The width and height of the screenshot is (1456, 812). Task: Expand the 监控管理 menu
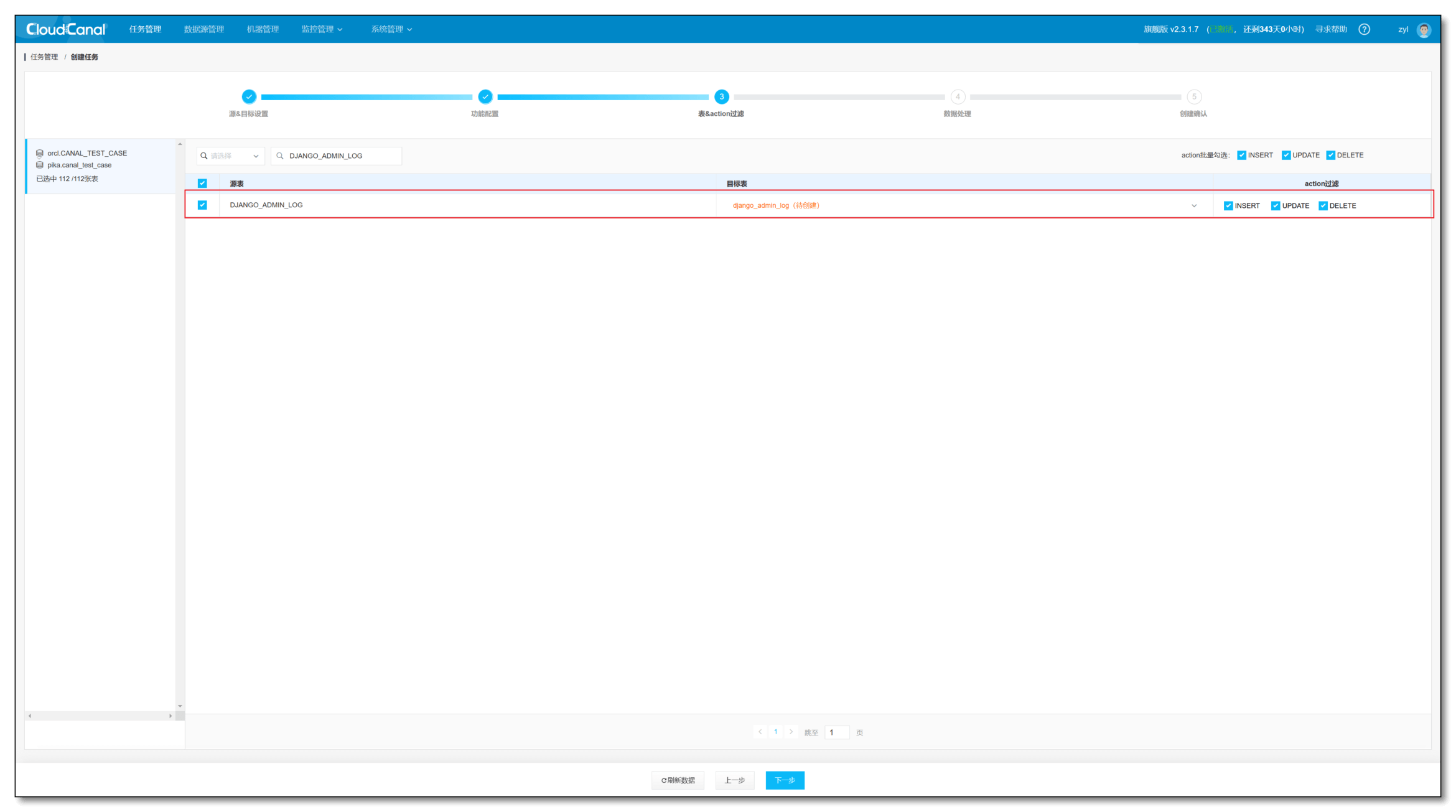(322, 29)
